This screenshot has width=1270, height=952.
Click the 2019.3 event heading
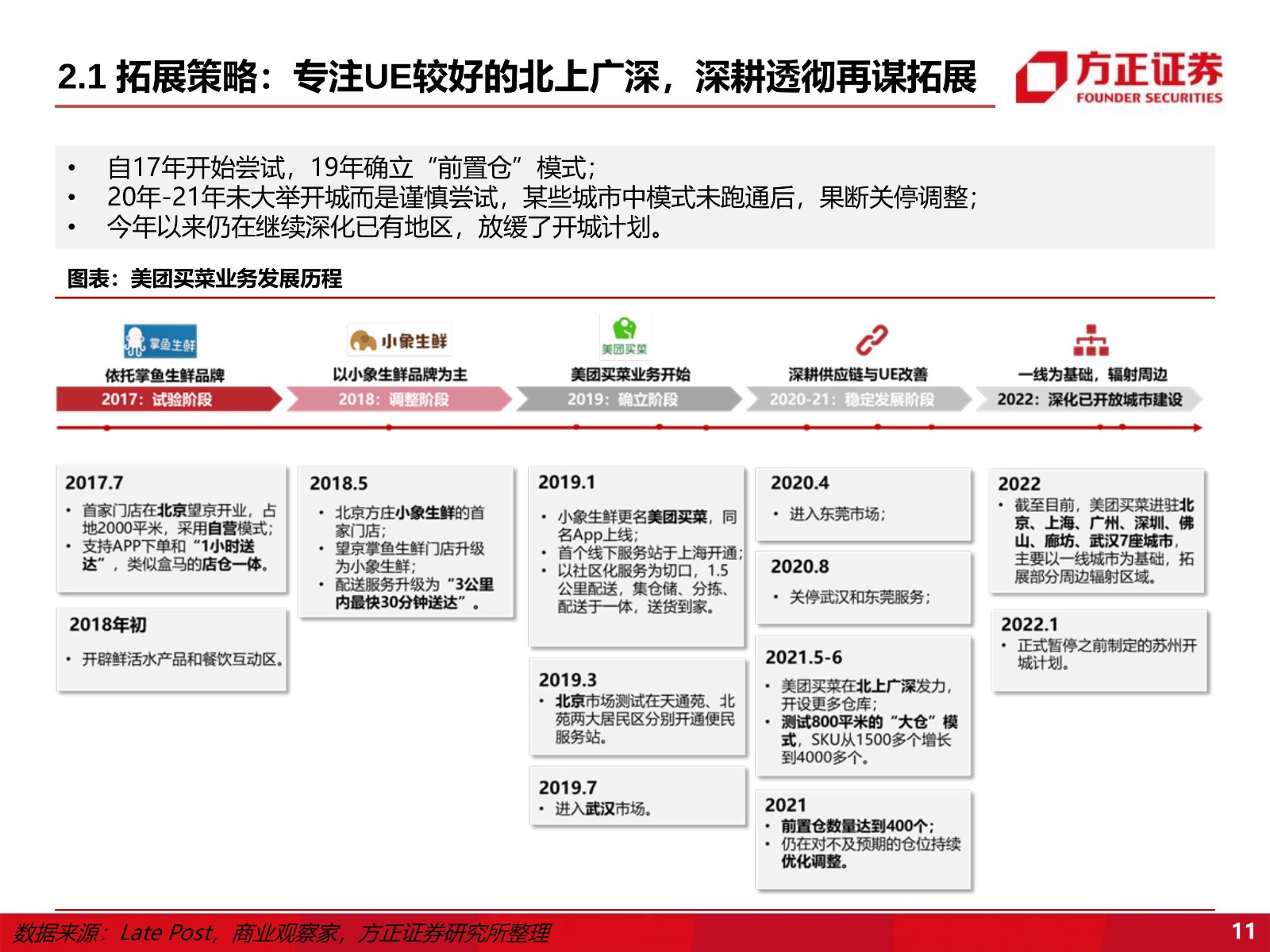568,680
